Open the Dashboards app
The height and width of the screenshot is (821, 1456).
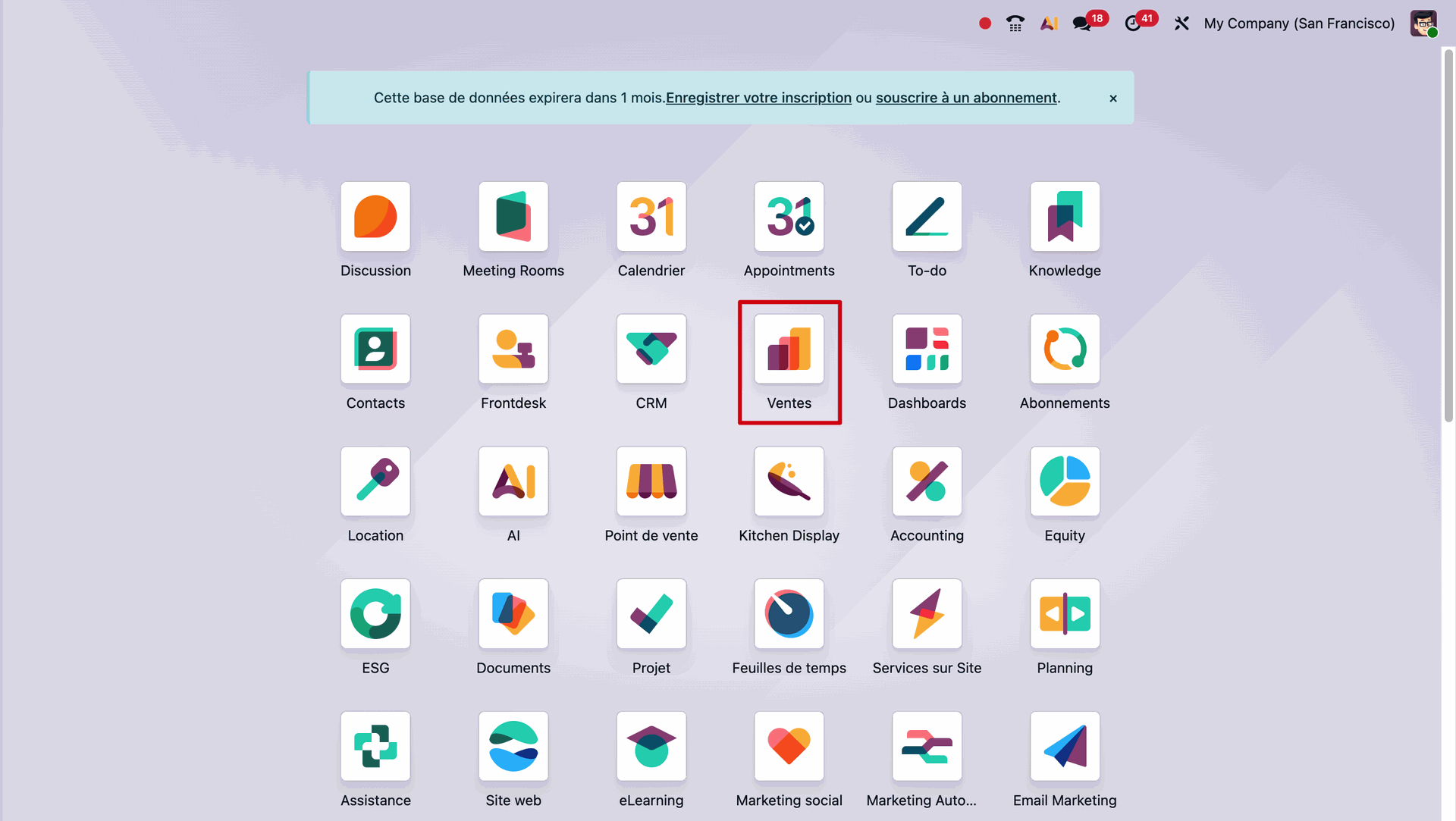coord(927,349)
